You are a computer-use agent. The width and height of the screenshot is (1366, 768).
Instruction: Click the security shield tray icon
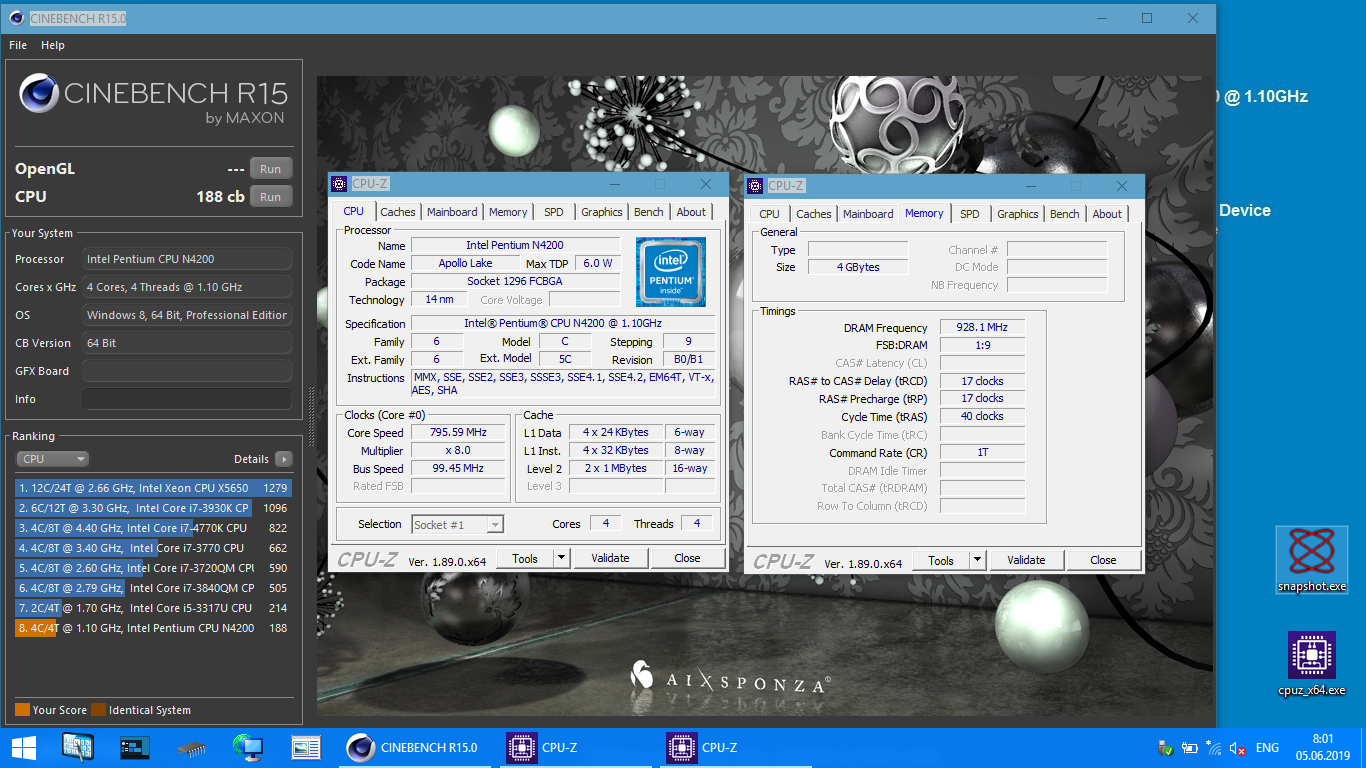point(1166,748)
